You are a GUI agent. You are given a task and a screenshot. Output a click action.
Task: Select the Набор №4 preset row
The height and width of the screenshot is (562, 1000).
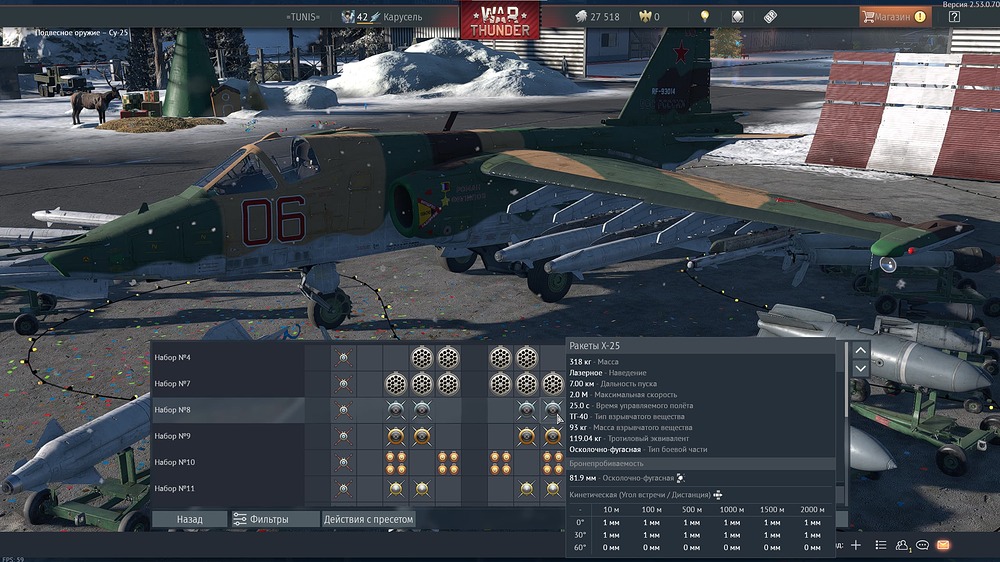[x=226, y=357]
